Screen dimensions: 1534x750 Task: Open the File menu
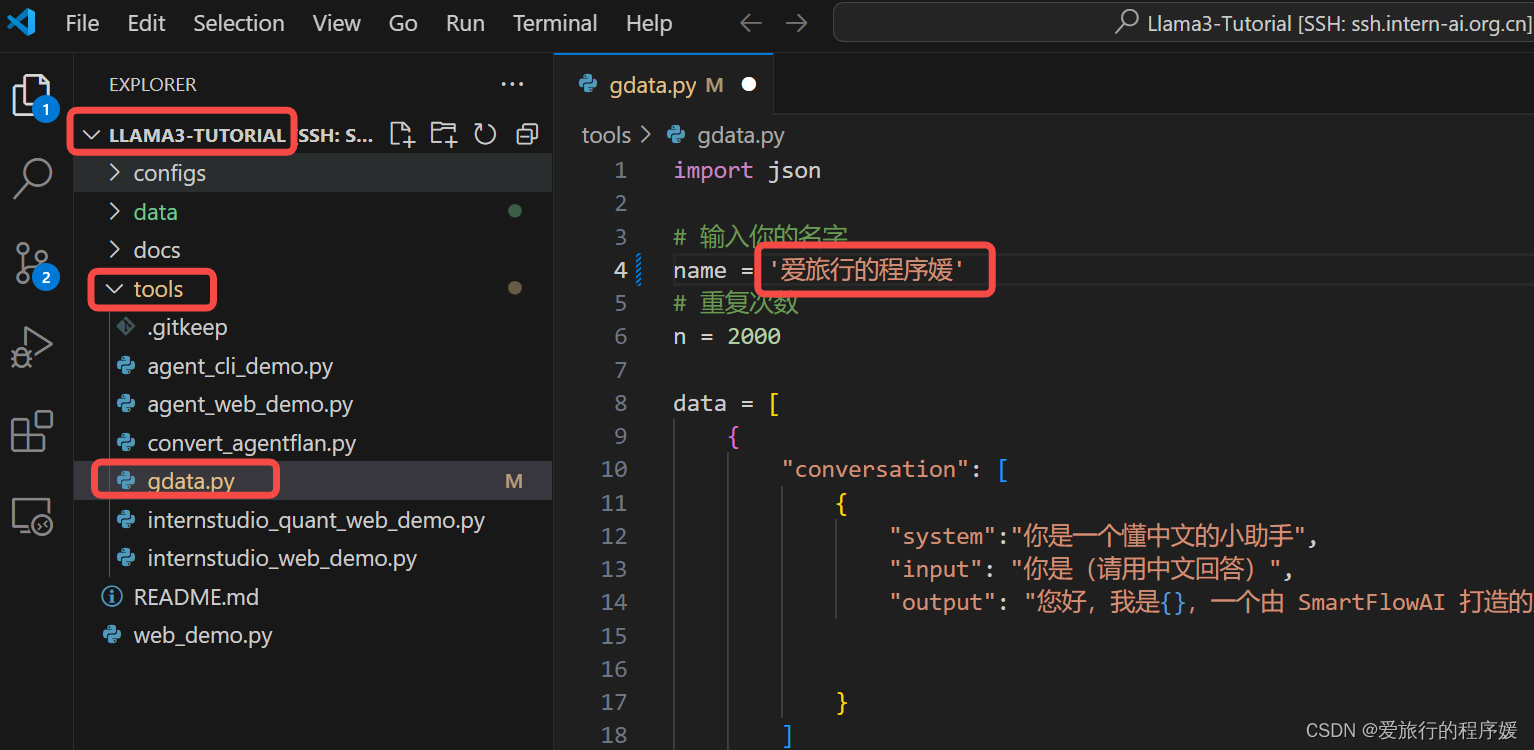click(x=82, y=23)
